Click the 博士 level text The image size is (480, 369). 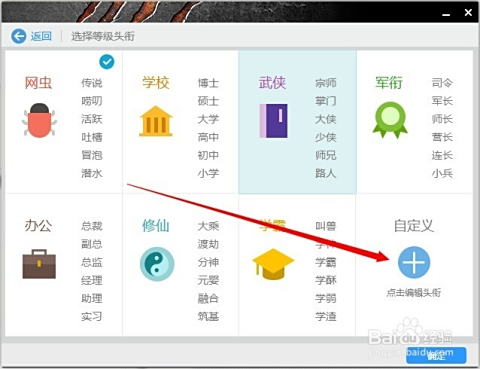[208, 83]
